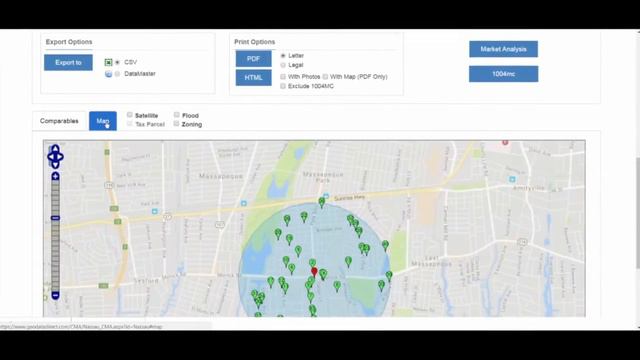The height and width of the screenshot is (360, 640).
Task: Print report as PDF
Action: (x=253, y=59)
